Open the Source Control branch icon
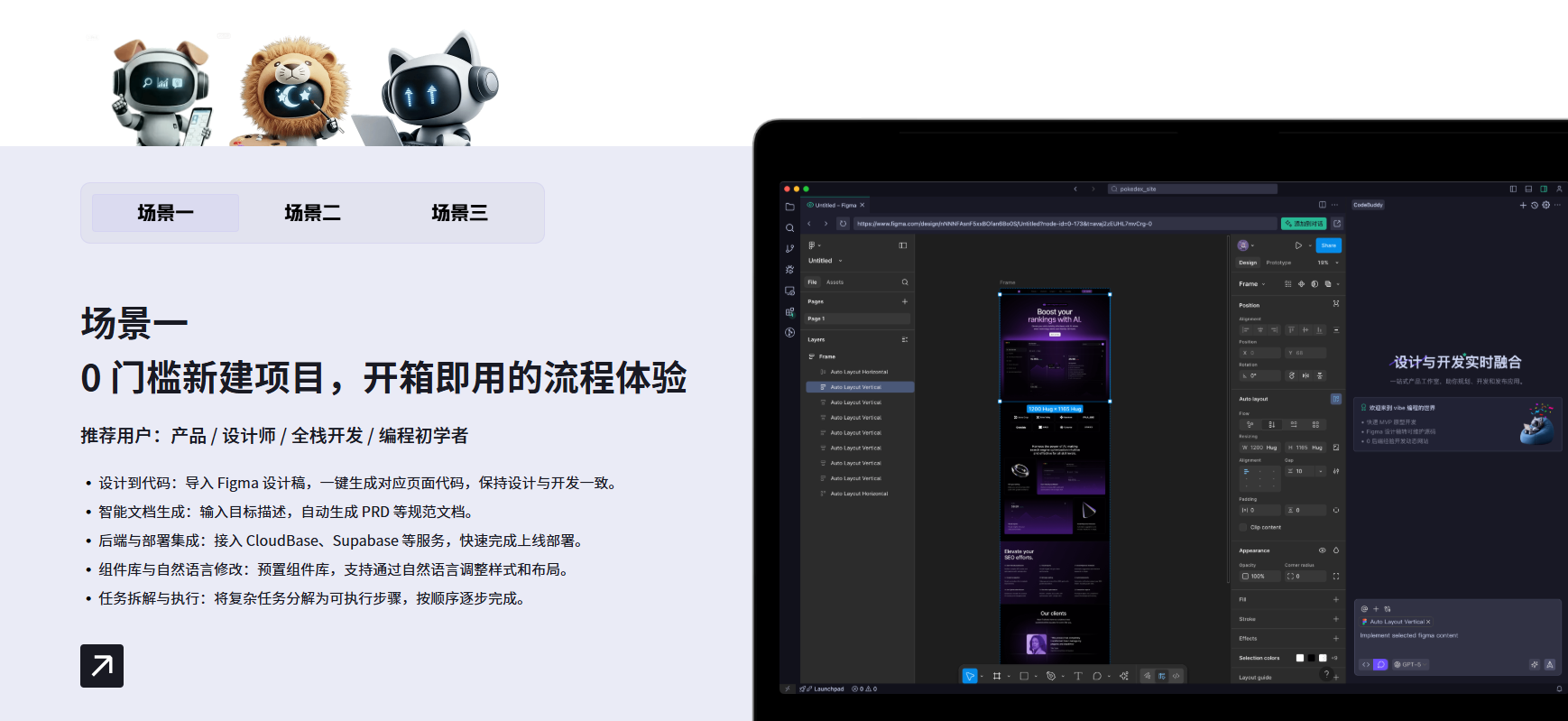Image resolution: width=1568 pixels, height=721 pixels. [x=789, y=248]
